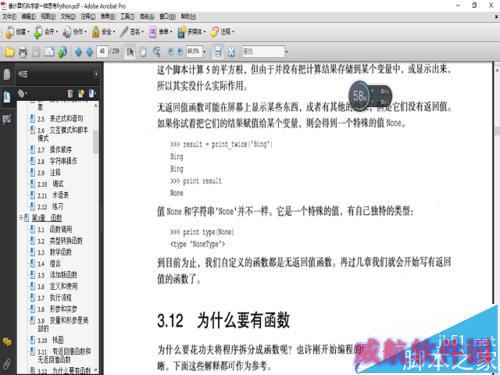Click the page number input field
500x375 pixels.
[x=102, y=51]
